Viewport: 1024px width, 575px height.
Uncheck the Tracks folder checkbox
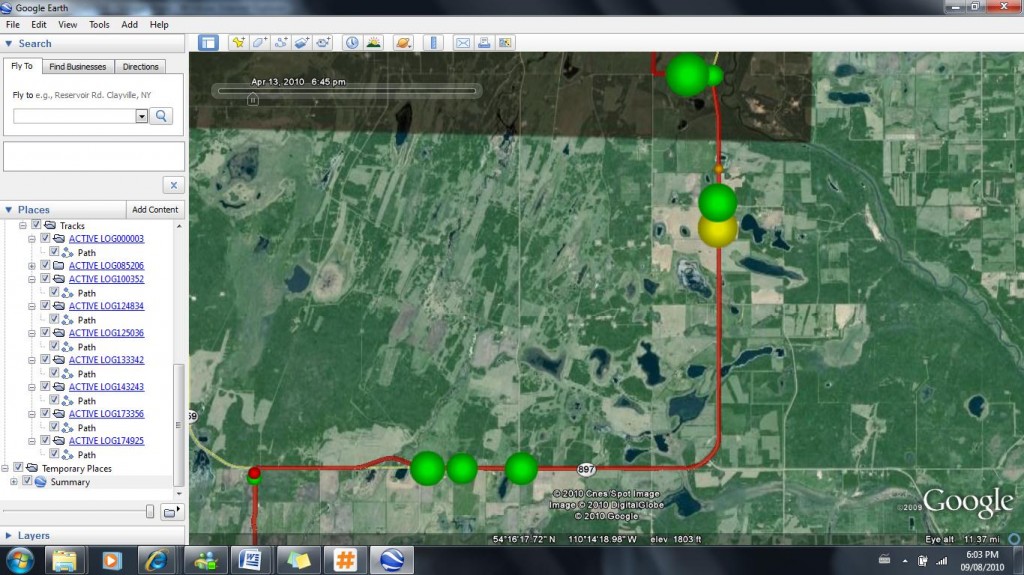point(36,225)
